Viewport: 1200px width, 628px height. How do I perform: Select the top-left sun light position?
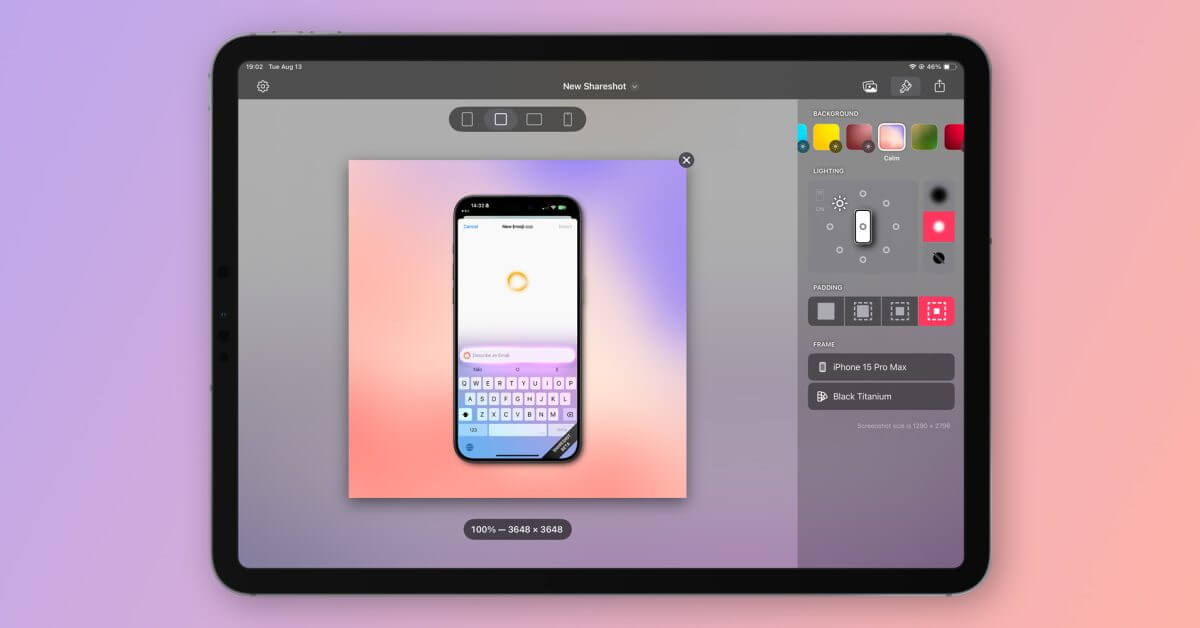840,203
